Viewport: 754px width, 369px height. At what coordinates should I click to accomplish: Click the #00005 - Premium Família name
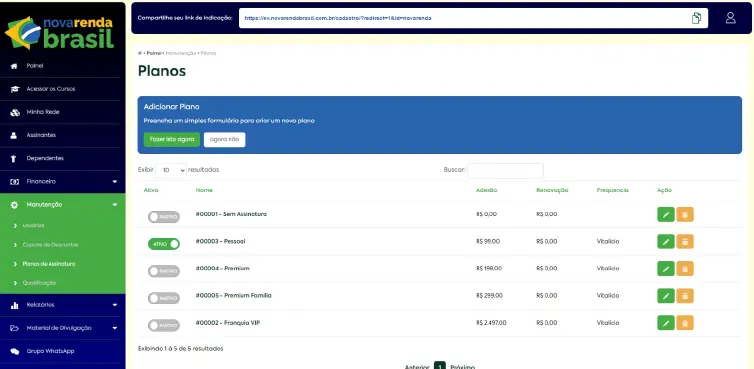click(233, 295)
